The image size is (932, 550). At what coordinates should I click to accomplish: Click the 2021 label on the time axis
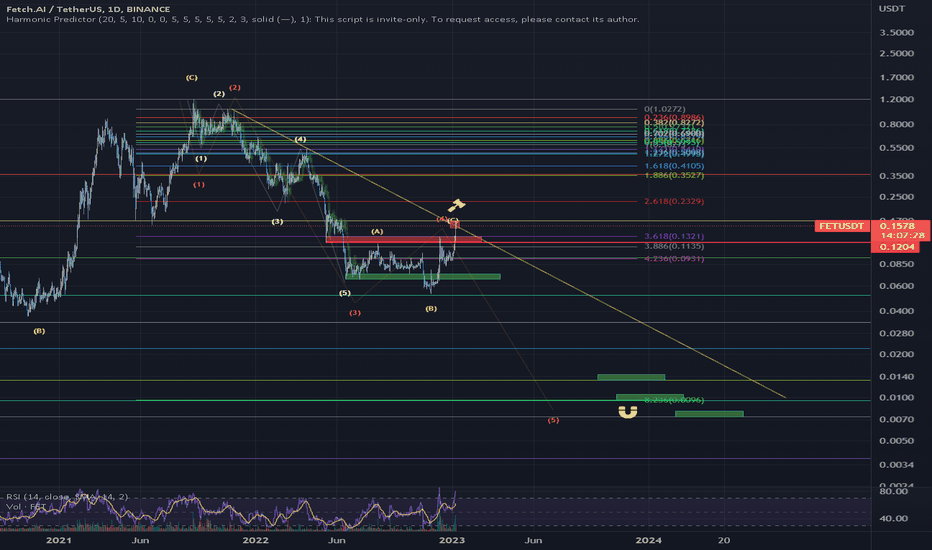point(59,540)
